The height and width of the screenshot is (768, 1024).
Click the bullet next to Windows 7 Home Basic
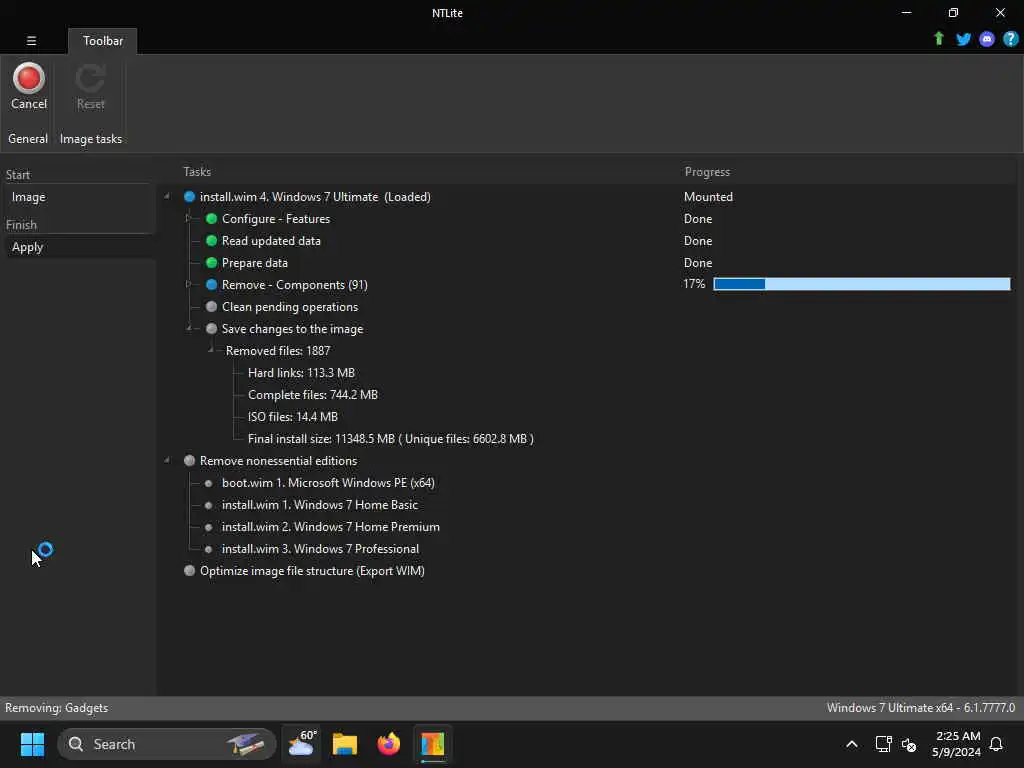pyautogui.click(x=208, y=505)
